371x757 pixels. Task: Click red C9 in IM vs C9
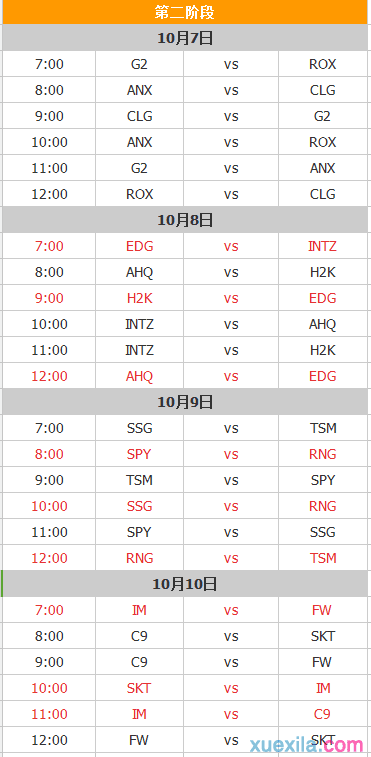pyautogui.click(x=322, y=714)
